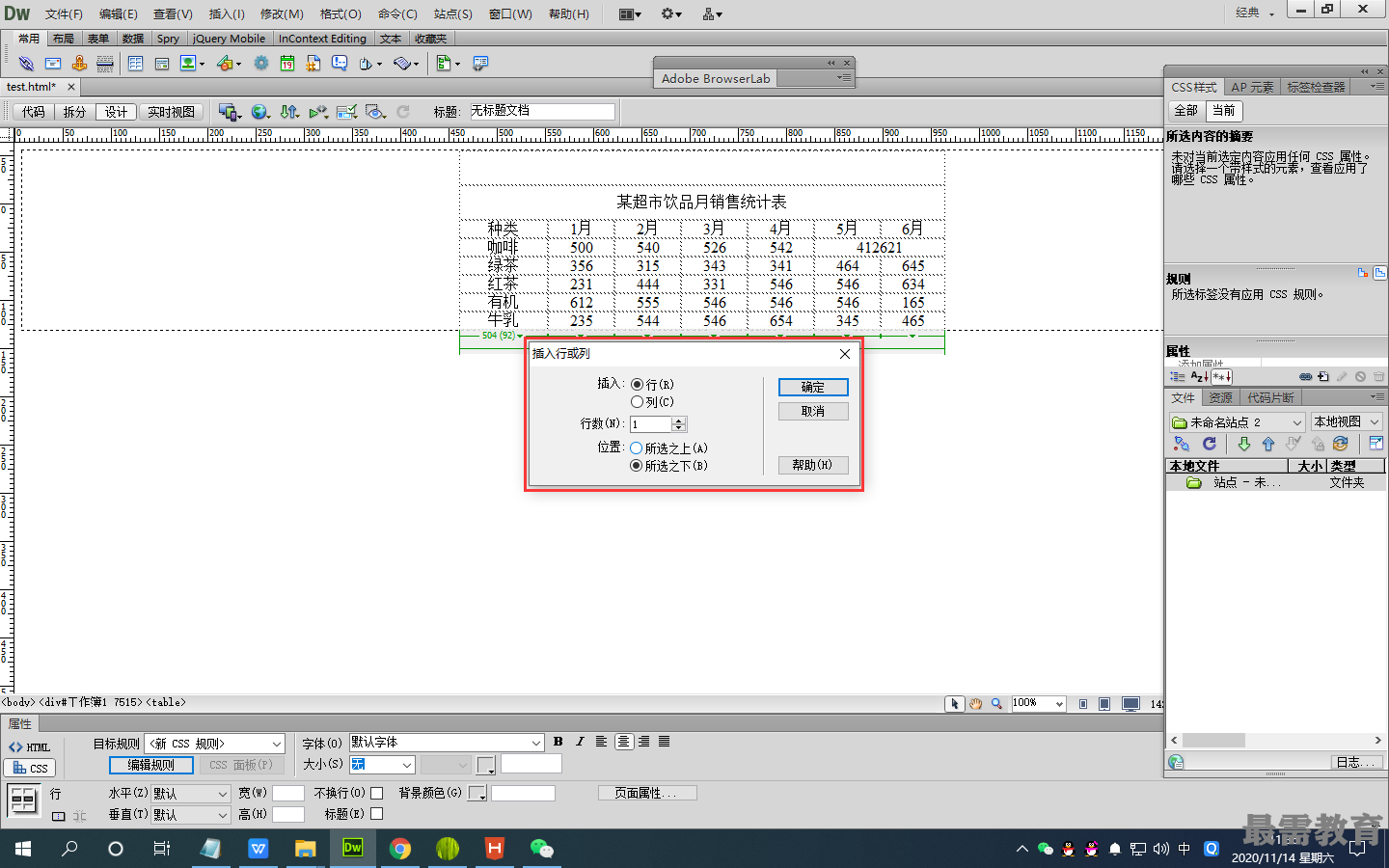Viewport: 1389px width, 868px height.
Task: Click the 编辑规则 button
Action: coord(151,765)
